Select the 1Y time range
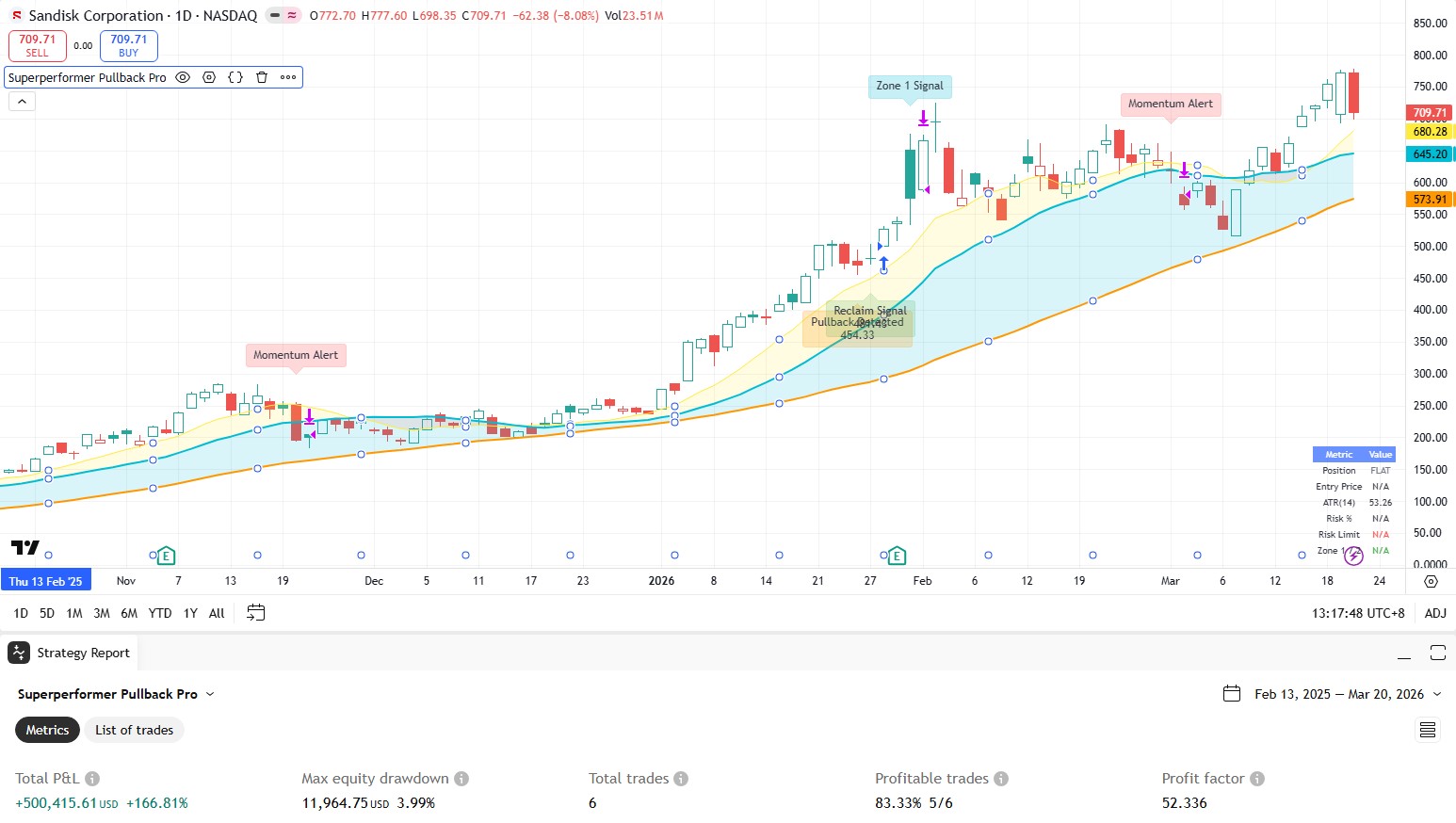This screenshot has height=823, width=1456. click(x=190, y=613)
